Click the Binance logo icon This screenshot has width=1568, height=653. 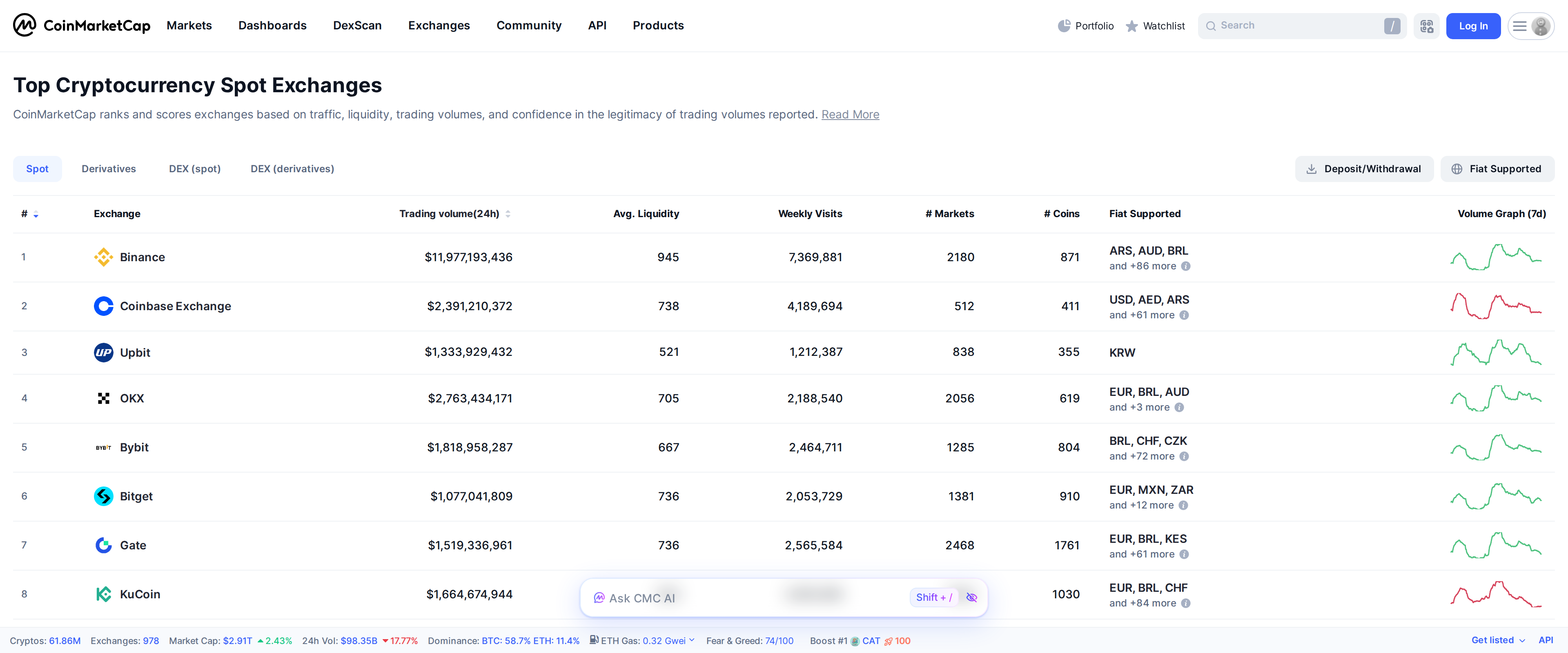point(103,257)
